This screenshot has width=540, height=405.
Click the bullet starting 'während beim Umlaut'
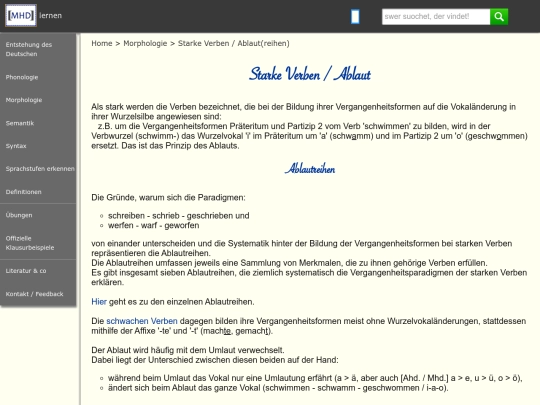click(315, 378)
